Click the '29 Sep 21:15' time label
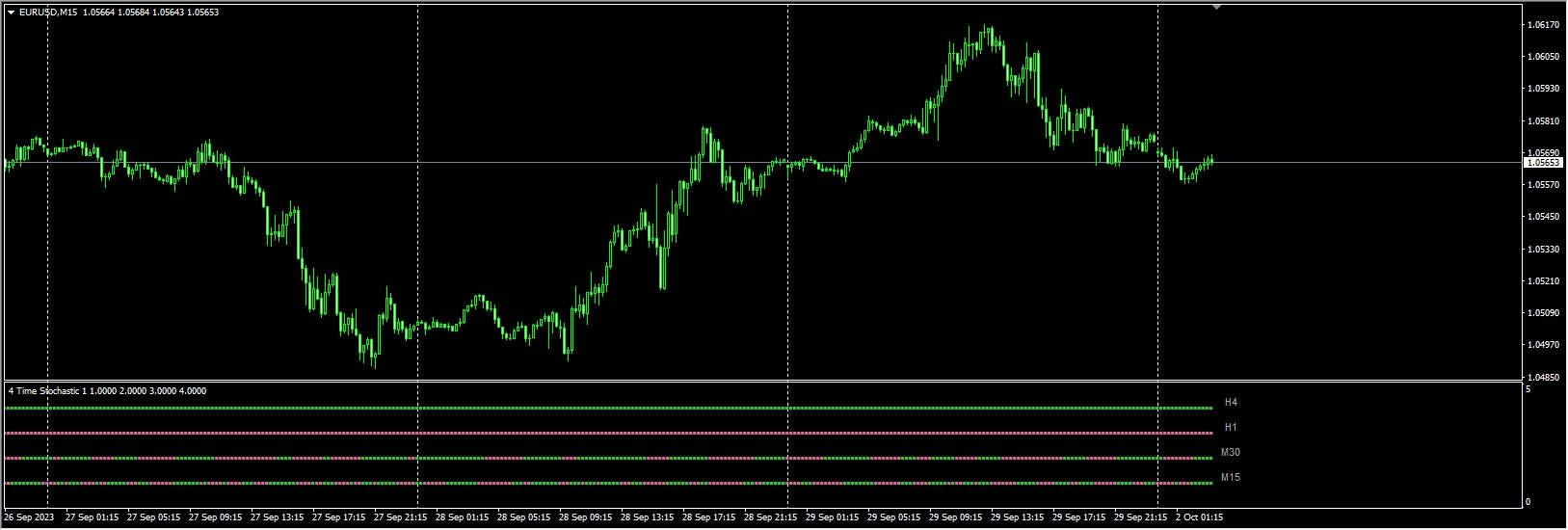The height and width of the screenshot is (530, 1568). (x=1140, y=517)
